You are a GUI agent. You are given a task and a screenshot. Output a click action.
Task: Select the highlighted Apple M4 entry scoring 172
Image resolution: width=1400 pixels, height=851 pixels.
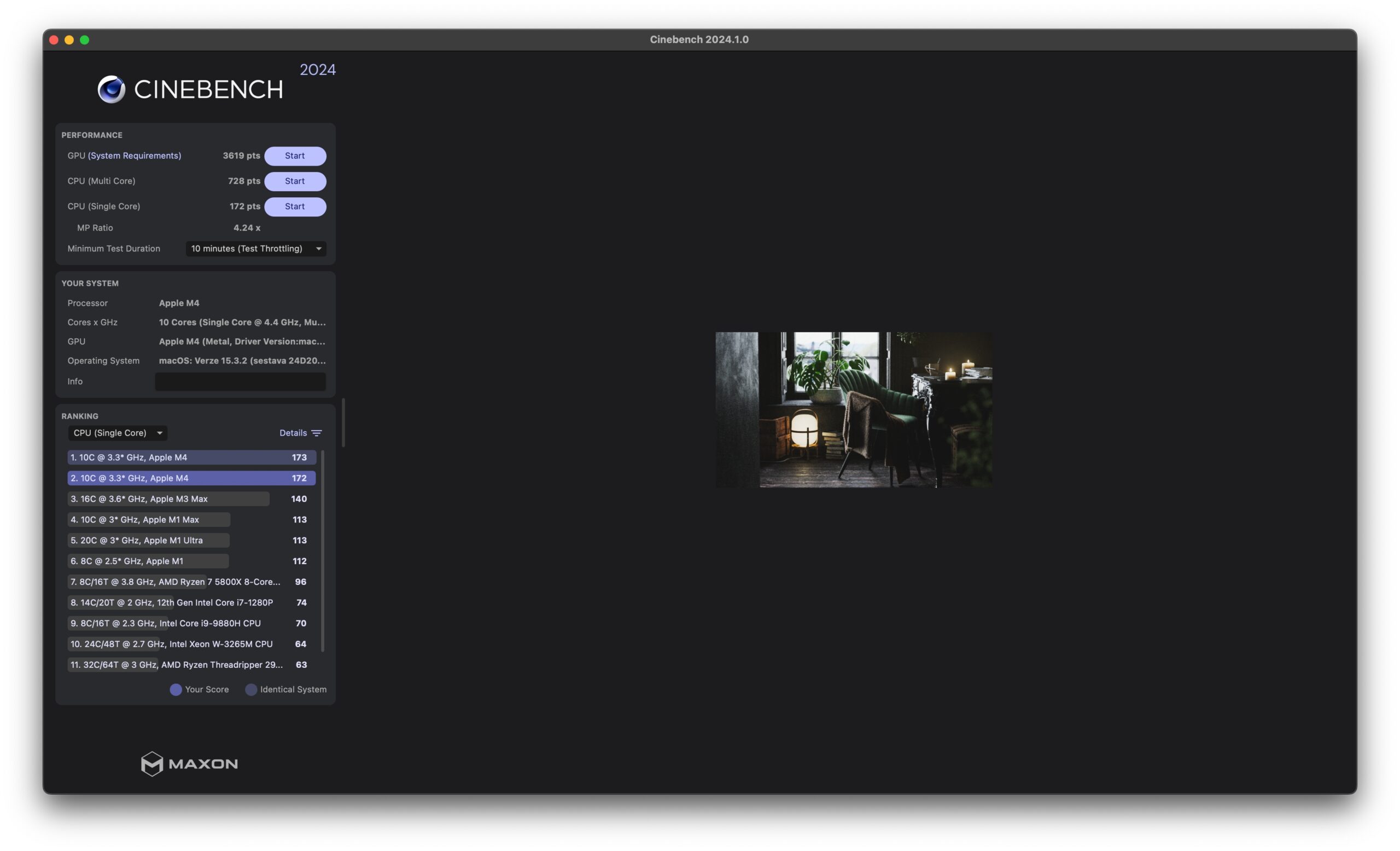(191, 478)
